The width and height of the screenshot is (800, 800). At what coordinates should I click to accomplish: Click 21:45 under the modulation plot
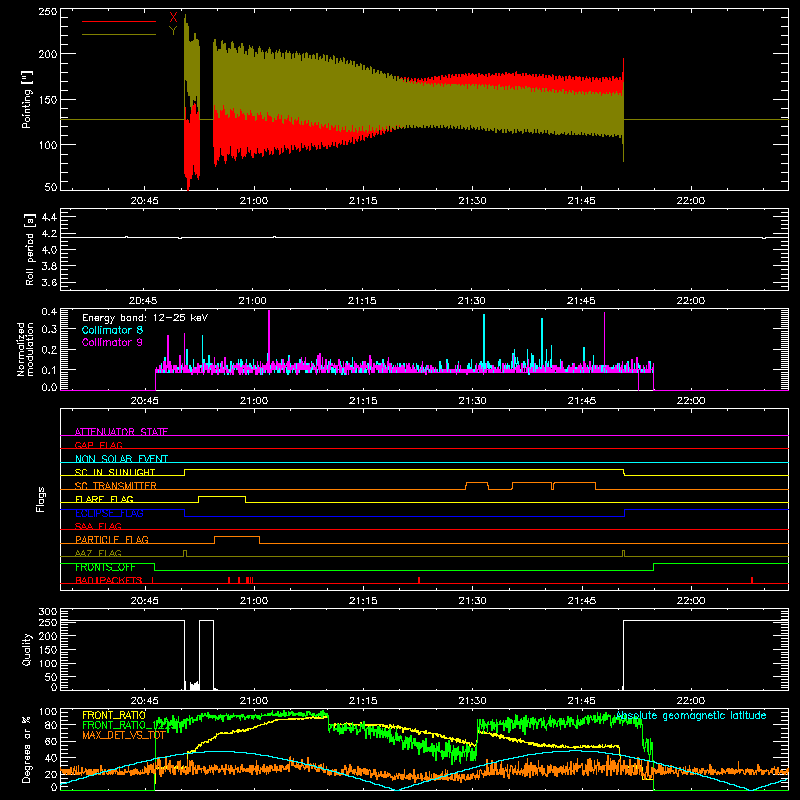582,401
